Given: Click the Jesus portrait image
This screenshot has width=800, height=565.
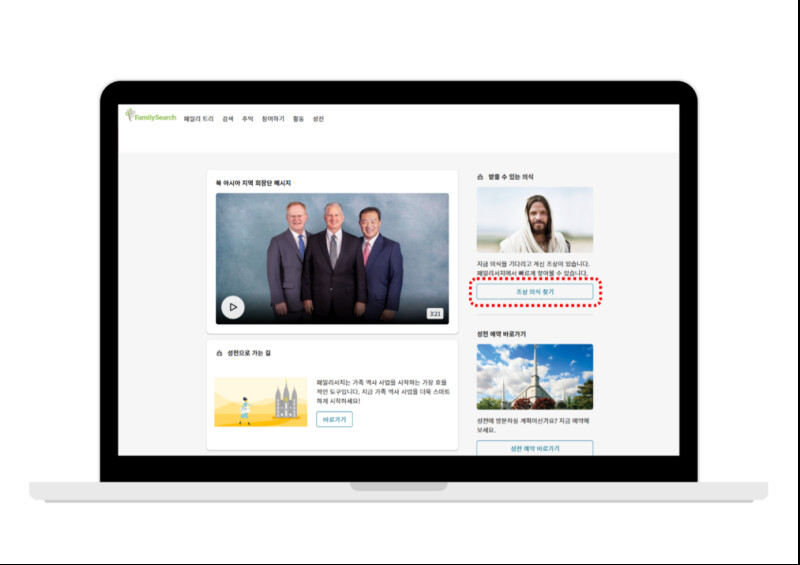Looking at the screenshot, I should click(535, 220).
